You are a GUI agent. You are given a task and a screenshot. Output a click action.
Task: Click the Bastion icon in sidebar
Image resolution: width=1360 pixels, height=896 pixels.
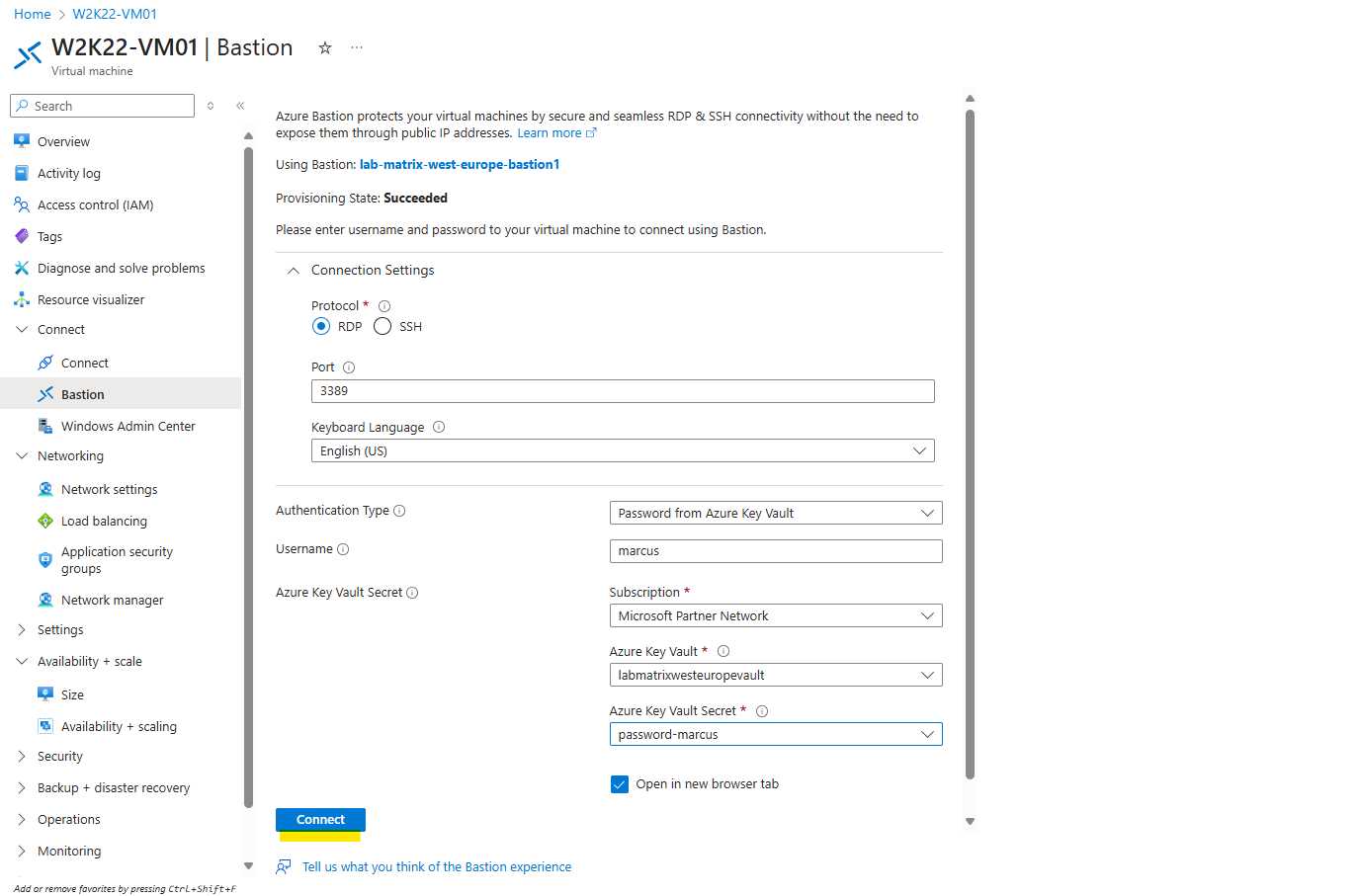click(x=45, y=394)
